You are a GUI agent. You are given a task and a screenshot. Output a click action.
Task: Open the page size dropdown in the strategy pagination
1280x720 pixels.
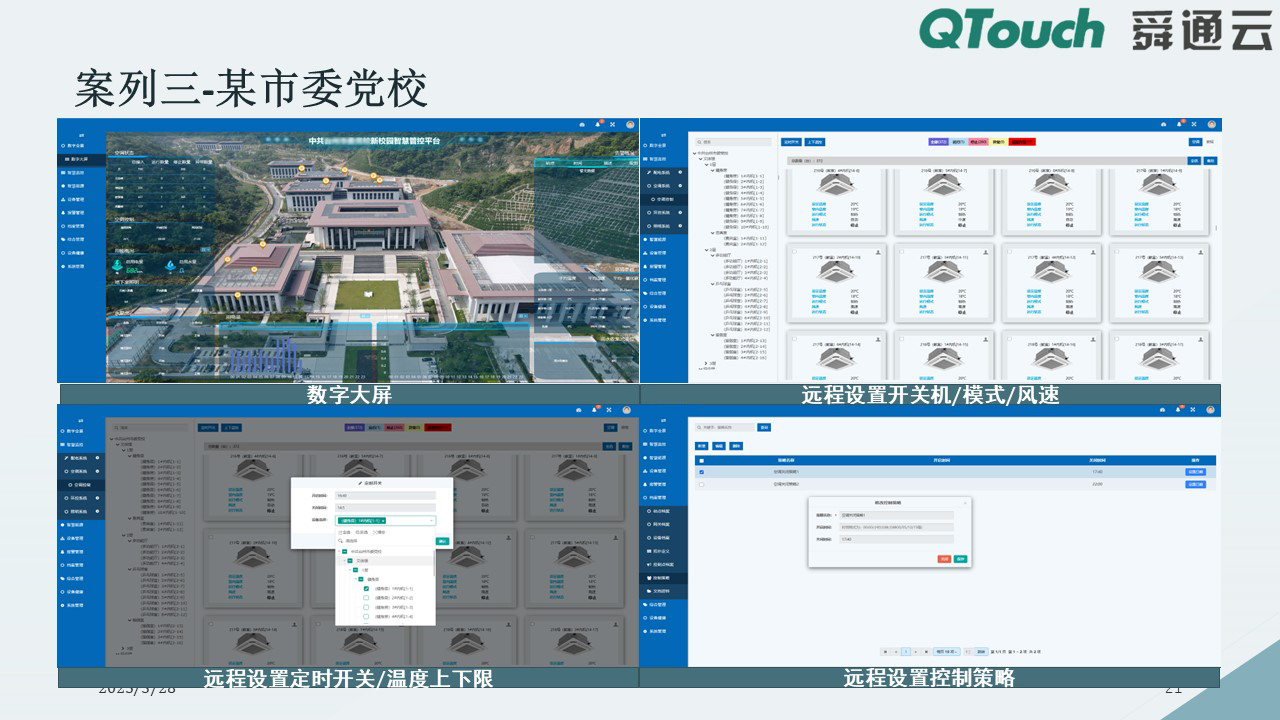pos(947,651)
